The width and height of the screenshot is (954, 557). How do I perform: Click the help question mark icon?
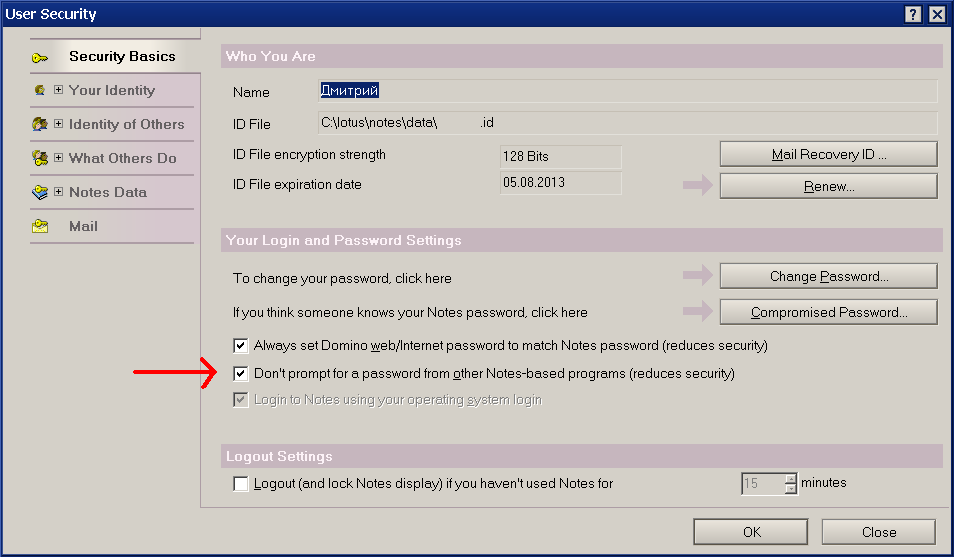(x=913, y=14)
